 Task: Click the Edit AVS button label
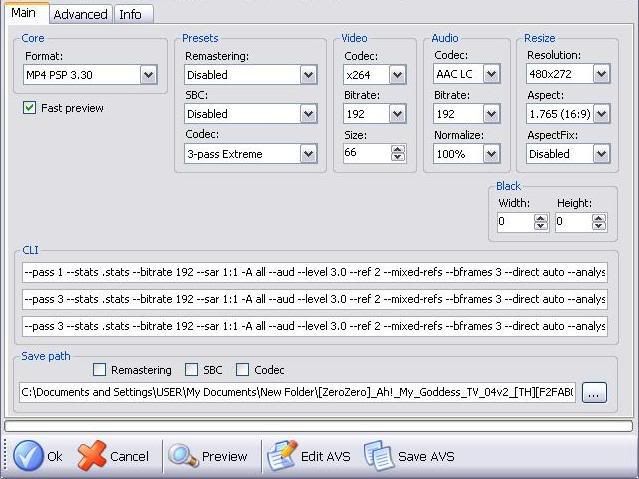click(326, 456)
